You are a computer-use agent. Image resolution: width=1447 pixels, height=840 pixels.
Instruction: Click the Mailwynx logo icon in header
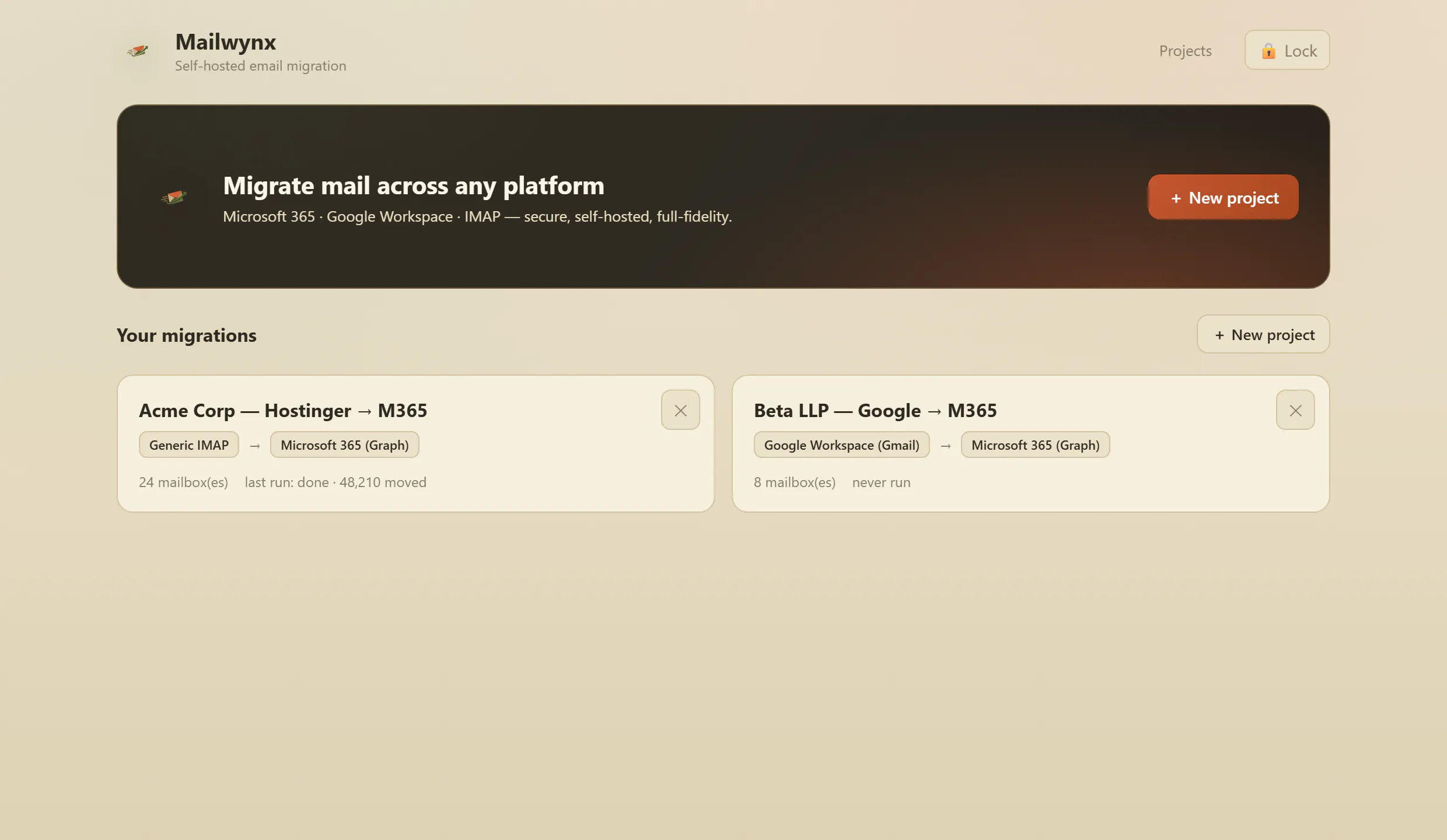click(x=138, y=51)
